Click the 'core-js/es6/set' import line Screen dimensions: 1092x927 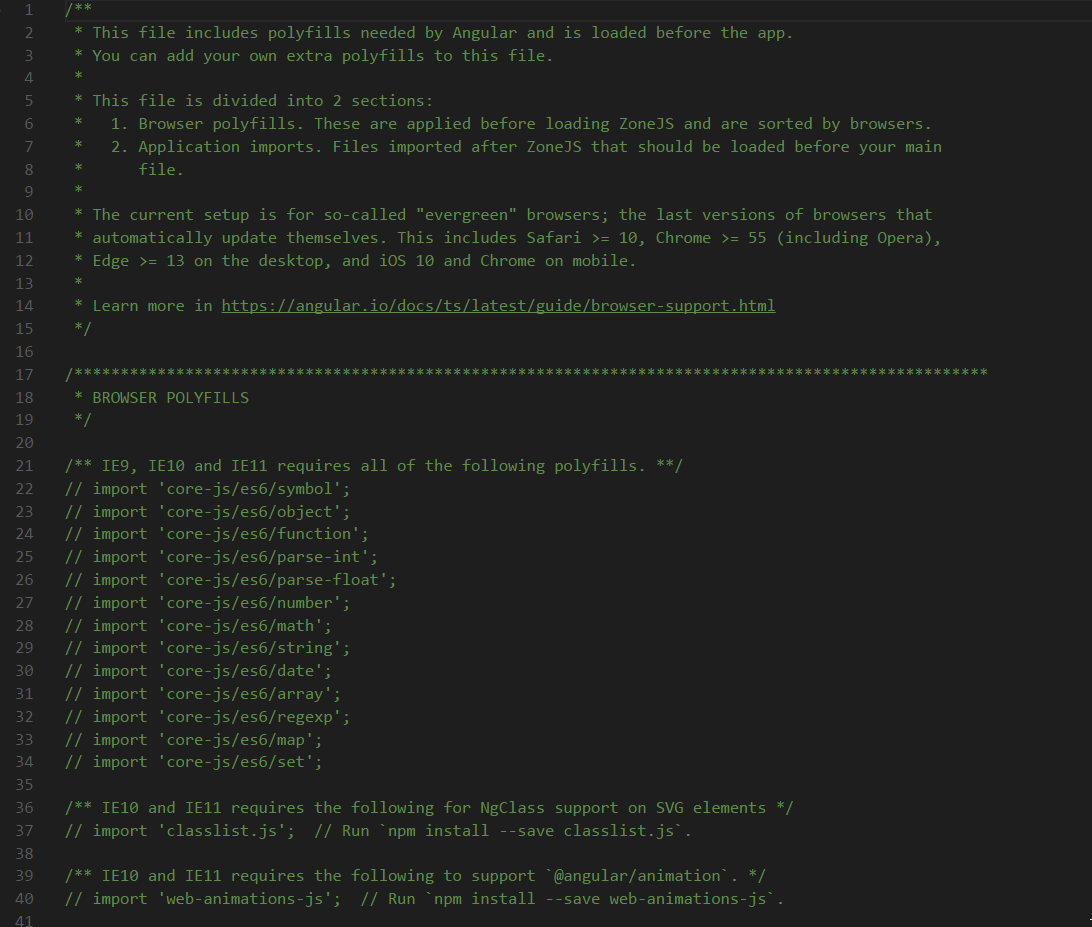pos(194,762)
